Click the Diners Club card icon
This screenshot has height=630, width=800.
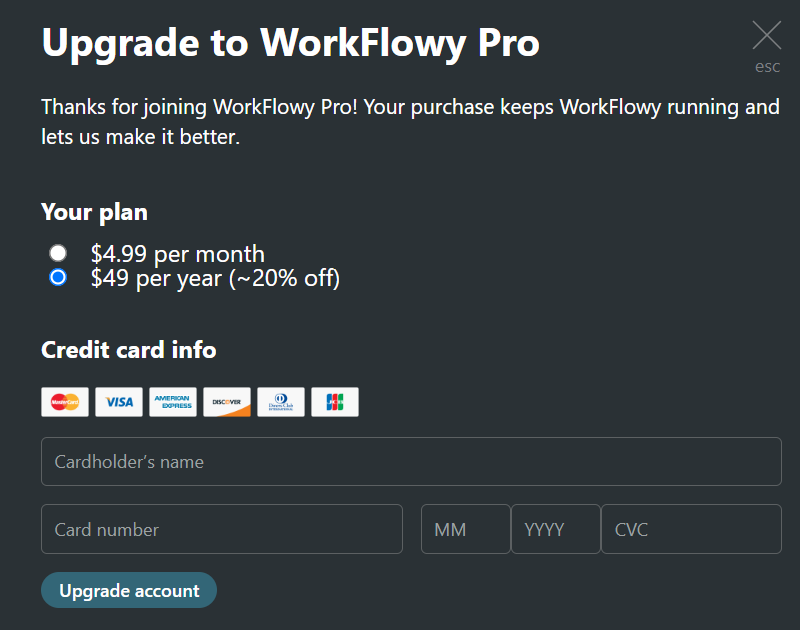(x=281, y=402)
